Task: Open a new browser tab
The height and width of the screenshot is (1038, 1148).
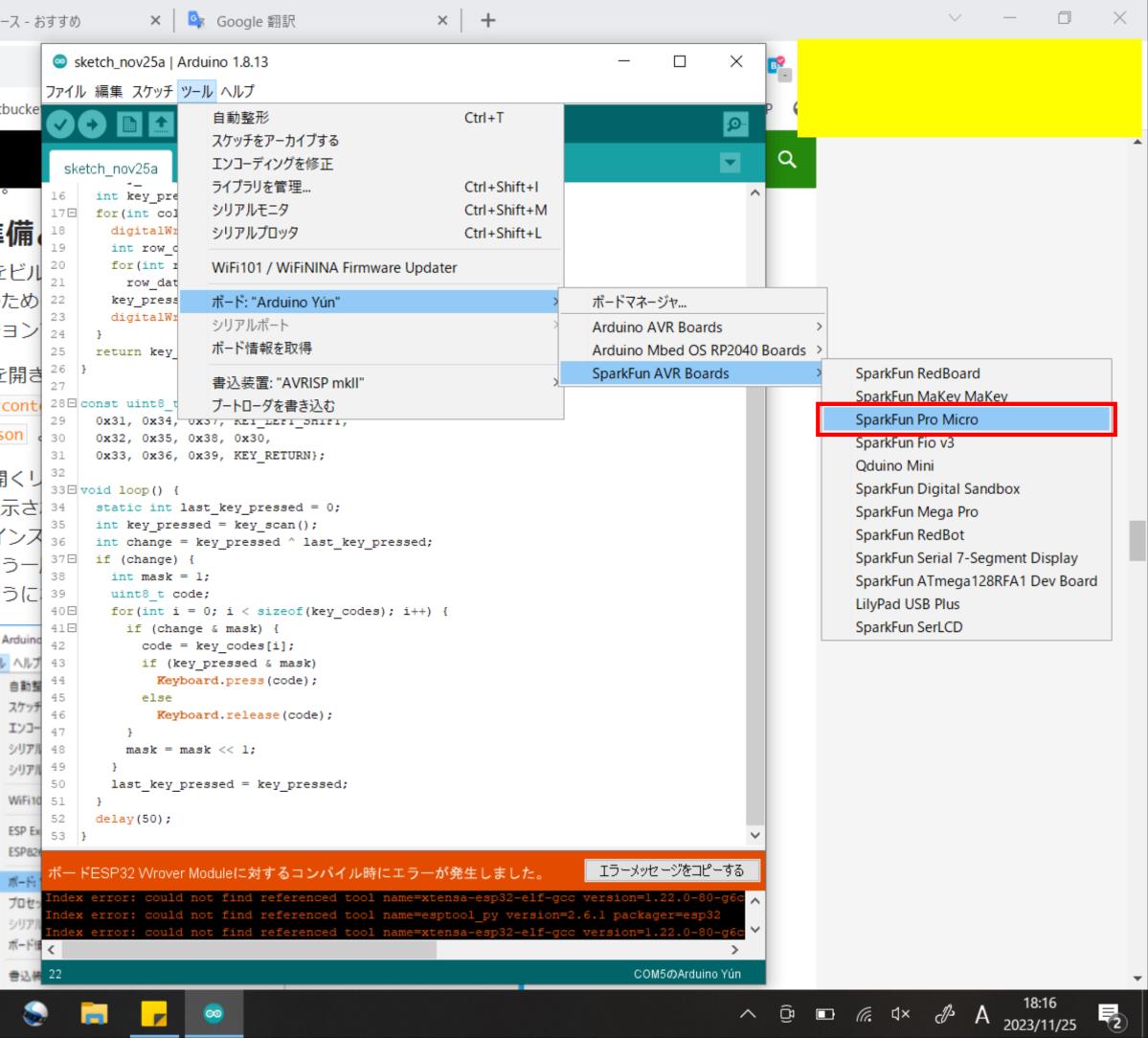Action: pos(487,20)
